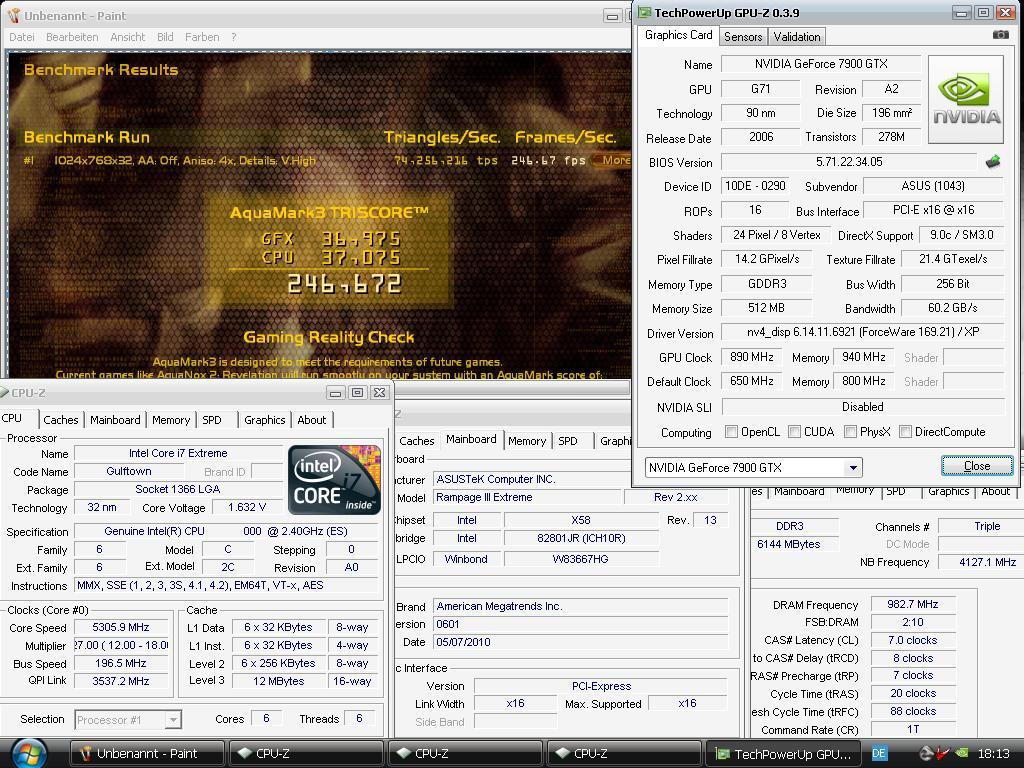
Task: Open the Bearbeiten menu in Paint
Action: (x=72, y=37)
